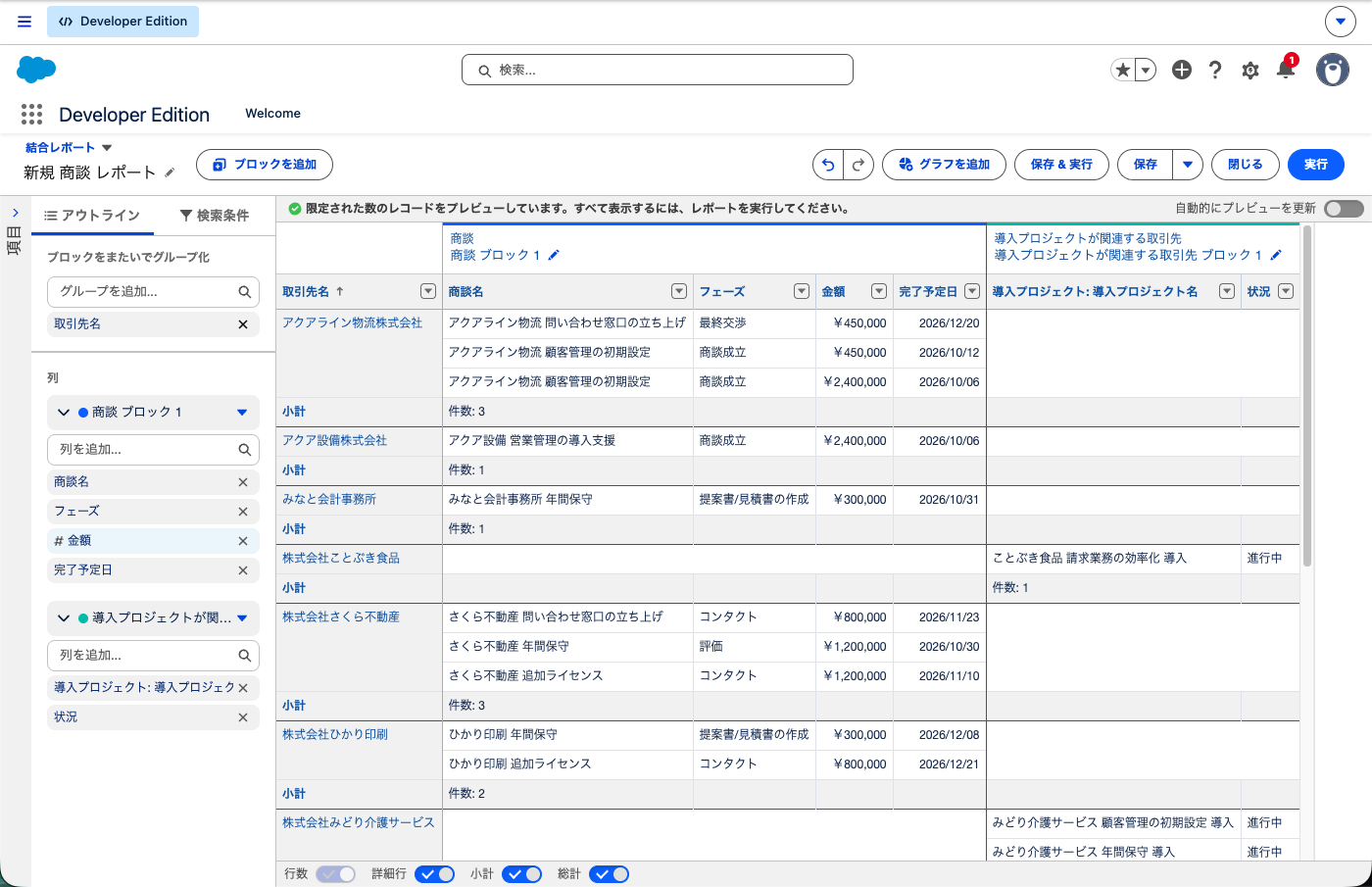Image resolution: width=1372 pixels, height=887 pixels.
Task: Click the グラフを追加 button
Action: click(945, 165)
